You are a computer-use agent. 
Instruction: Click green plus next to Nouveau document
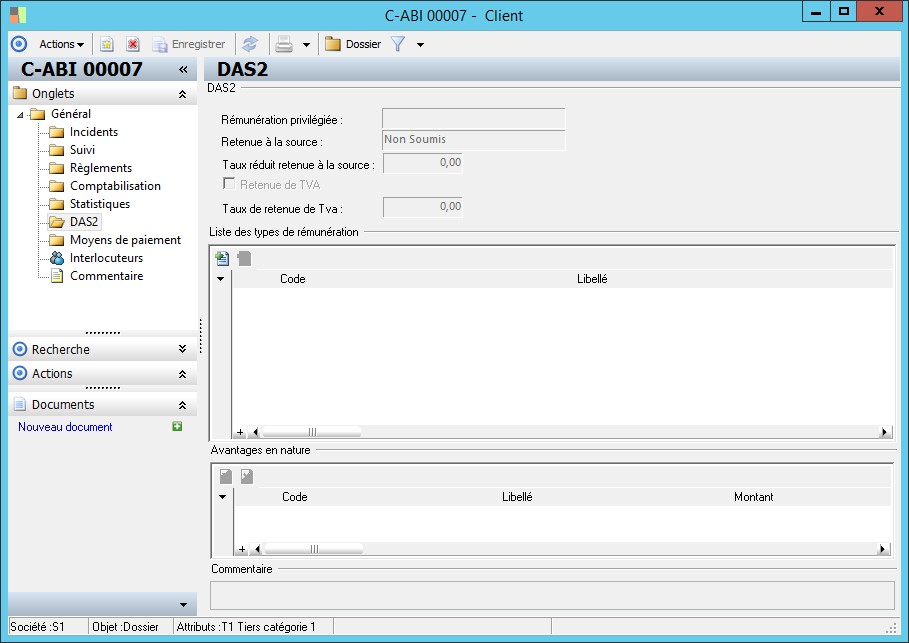point(177,427)
